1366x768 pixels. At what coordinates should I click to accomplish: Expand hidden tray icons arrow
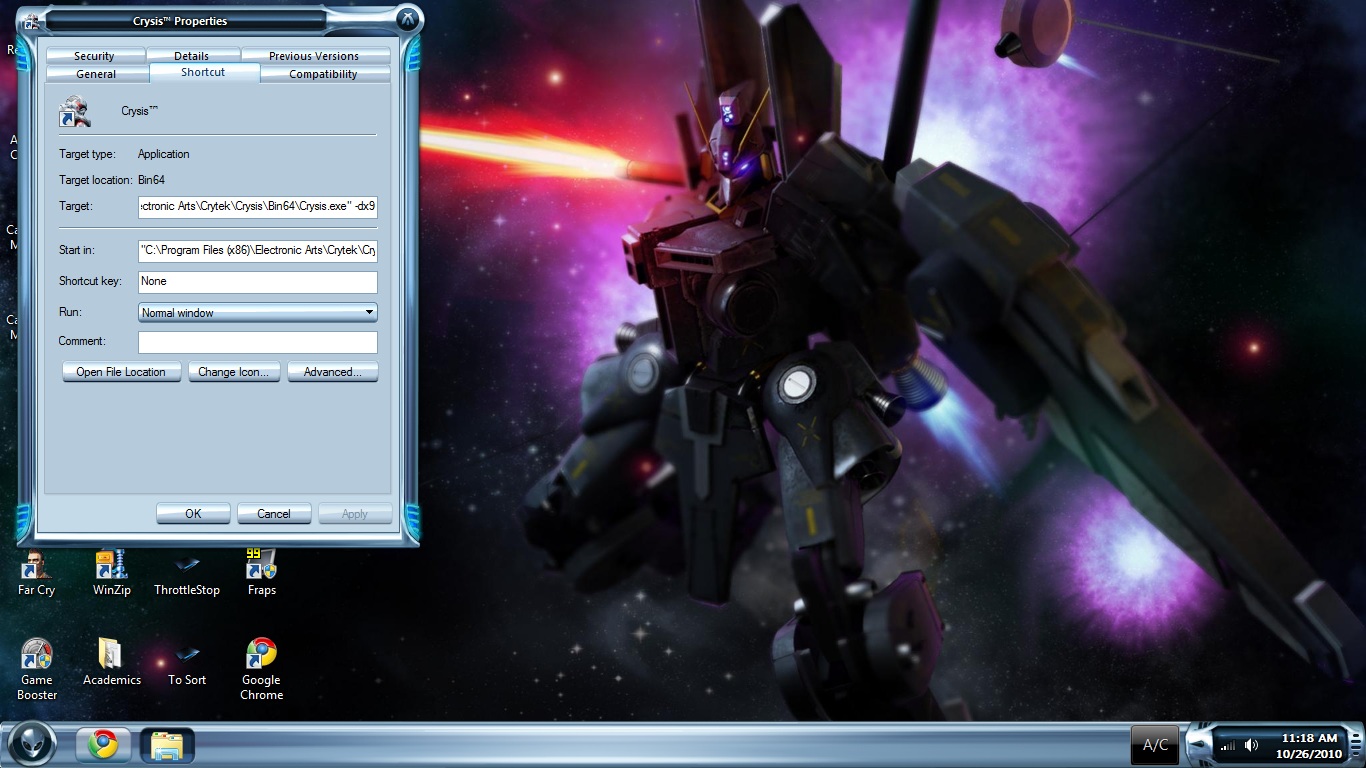pyautogui.click(x=1196, y=745)
